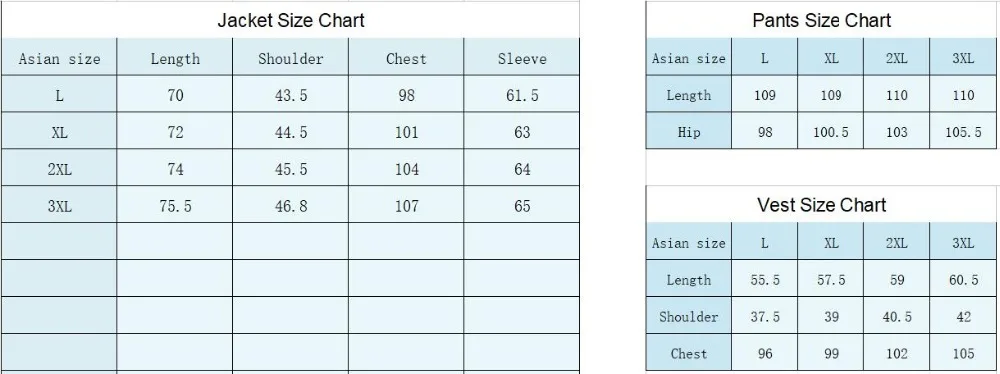The width and height of the screenshot is (1000, 374).
Task: Select the jacket Length header cell
Action: tap(175, 58)
